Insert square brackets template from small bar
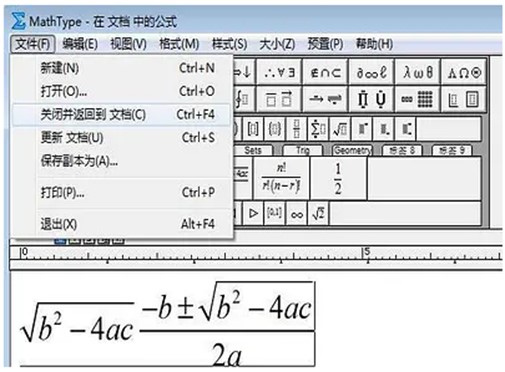 252,129
